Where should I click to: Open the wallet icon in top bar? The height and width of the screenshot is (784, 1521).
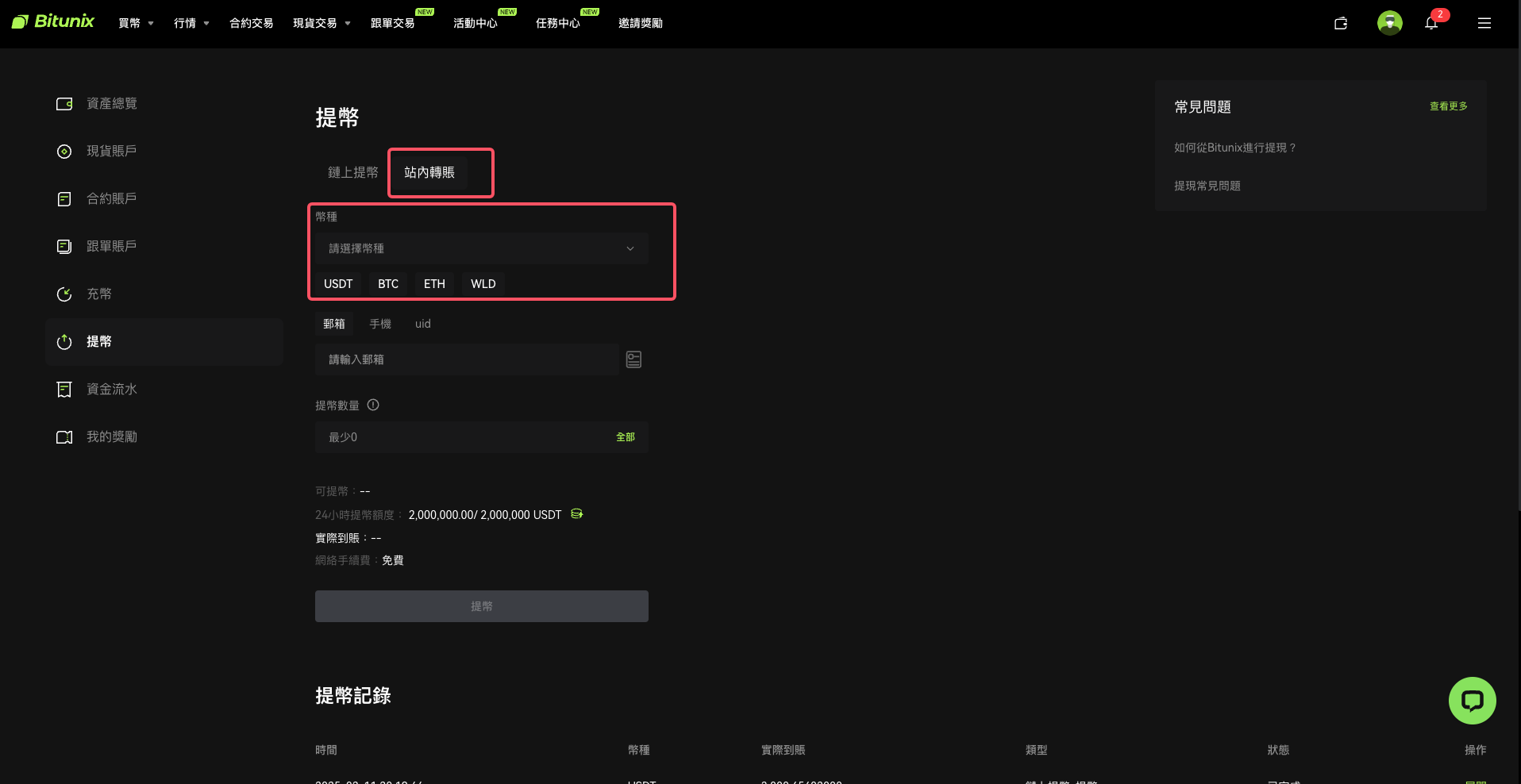[x=1341, y=23]
